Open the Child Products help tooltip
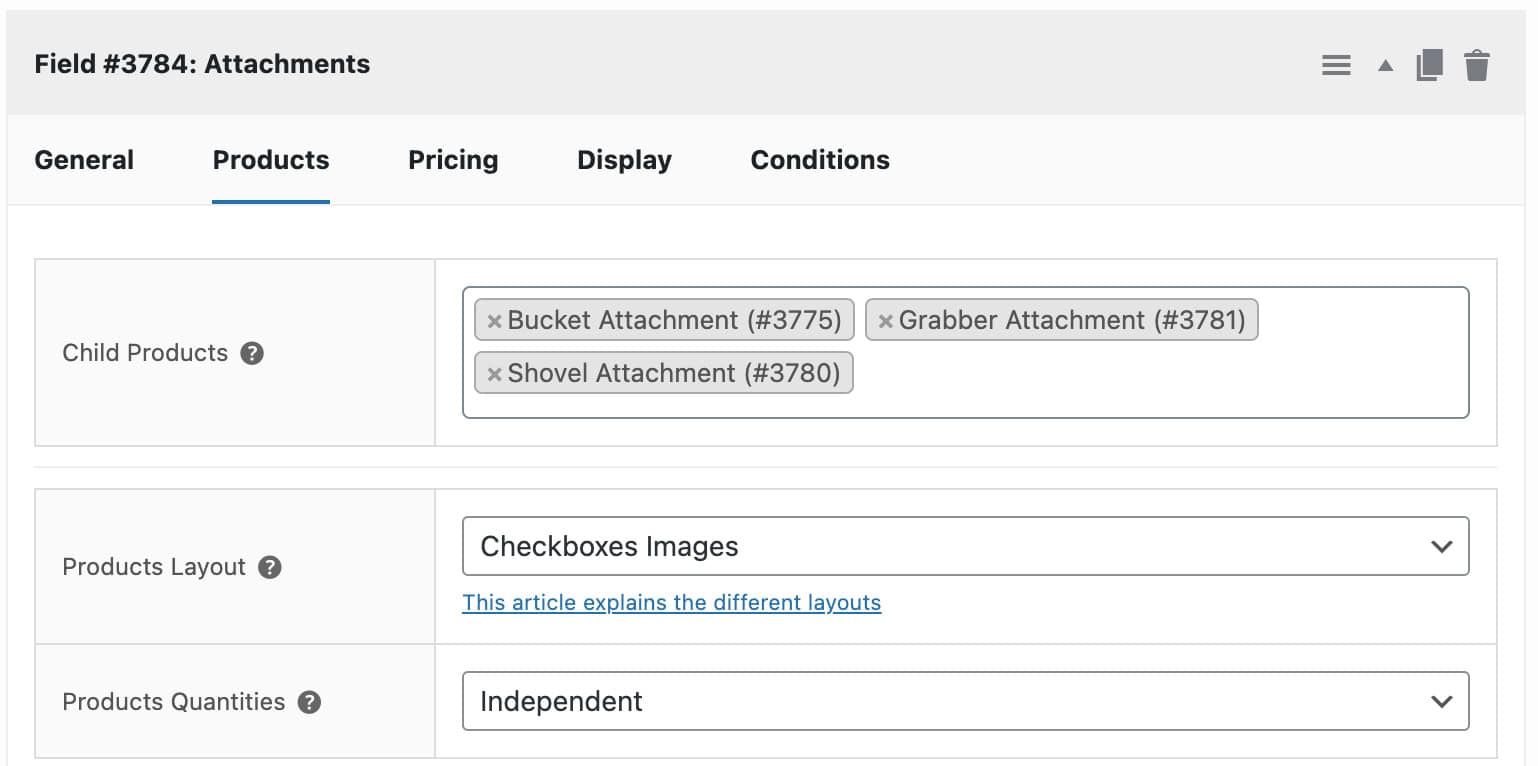This screenshot has height=766, width=1538. [x=253, y=353]
